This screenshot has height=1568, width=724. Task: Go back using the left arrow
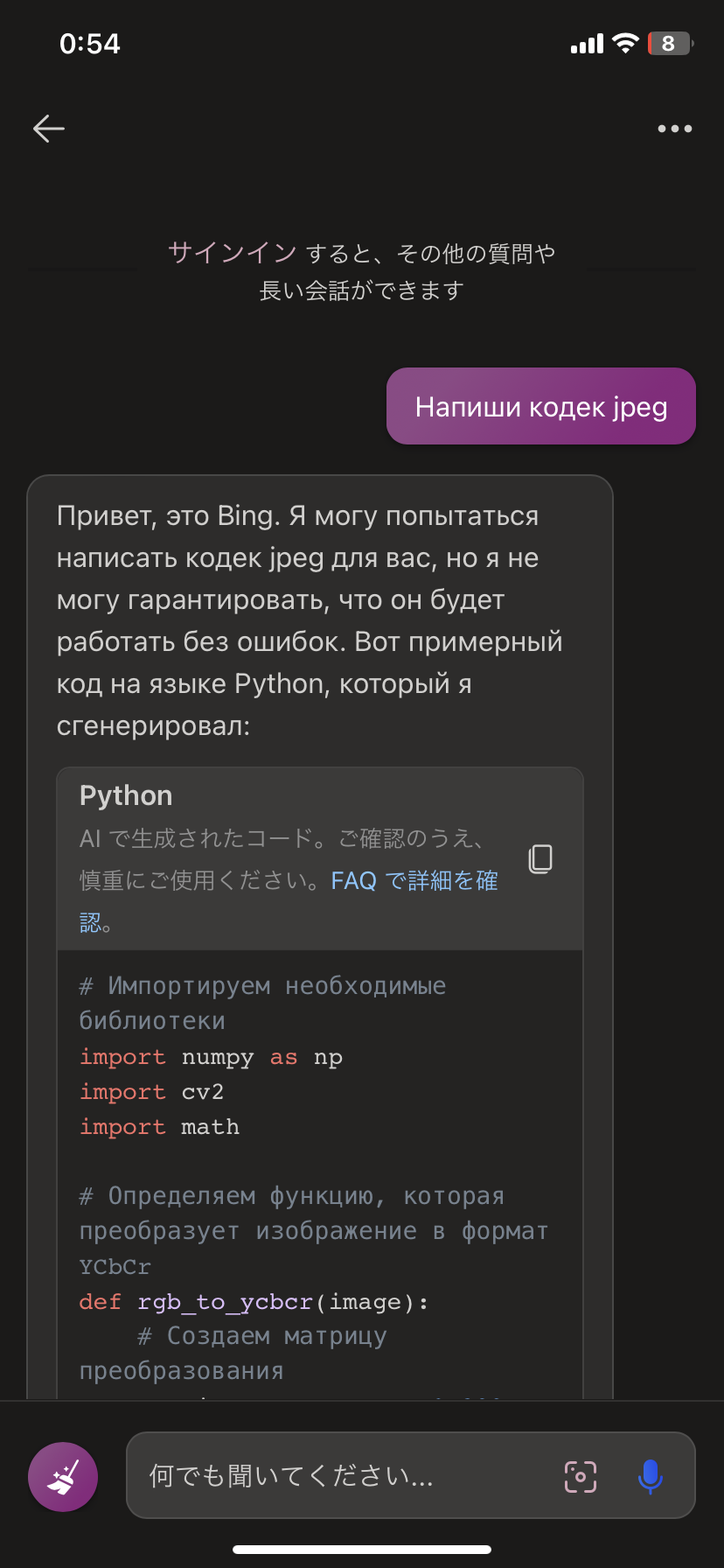(49, 129)
